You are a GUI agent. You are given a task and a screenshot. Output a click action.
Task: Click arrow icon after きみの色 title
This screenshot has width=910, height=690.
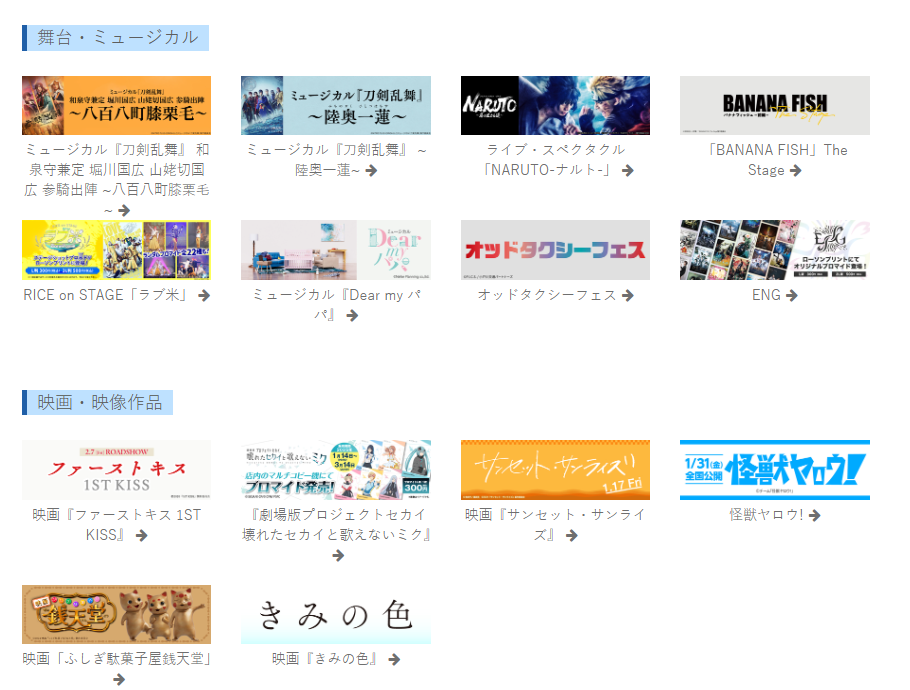click(395, 659)
